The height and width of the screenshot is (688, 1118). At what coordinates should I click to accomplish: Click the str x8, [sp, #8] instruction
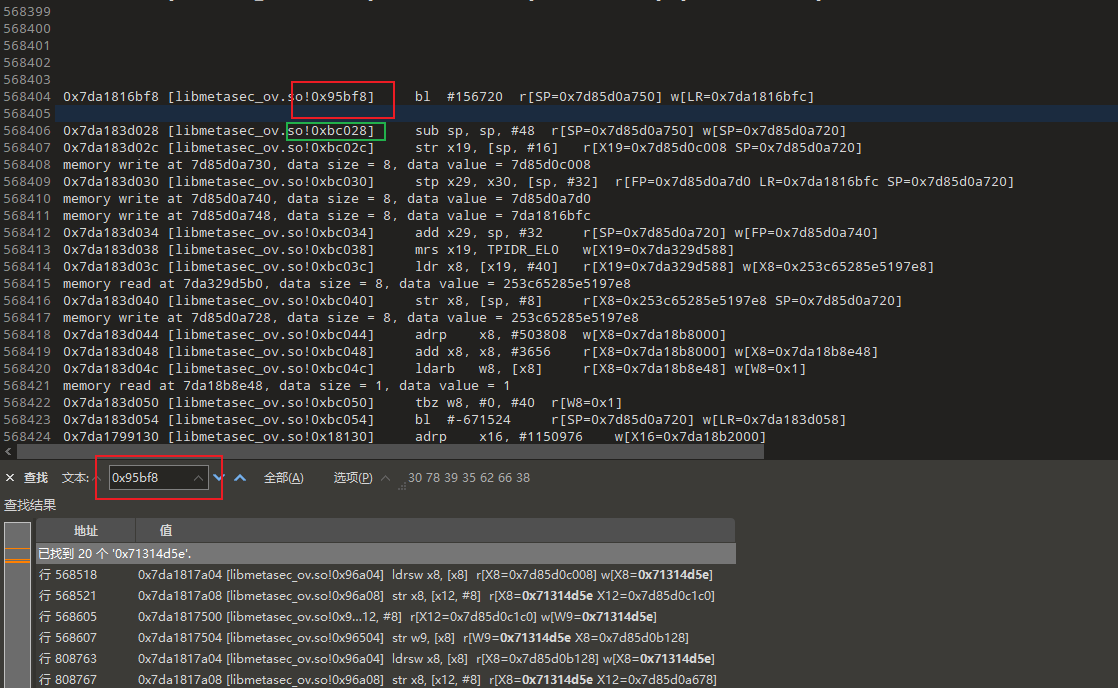click(x=478, y=301)
